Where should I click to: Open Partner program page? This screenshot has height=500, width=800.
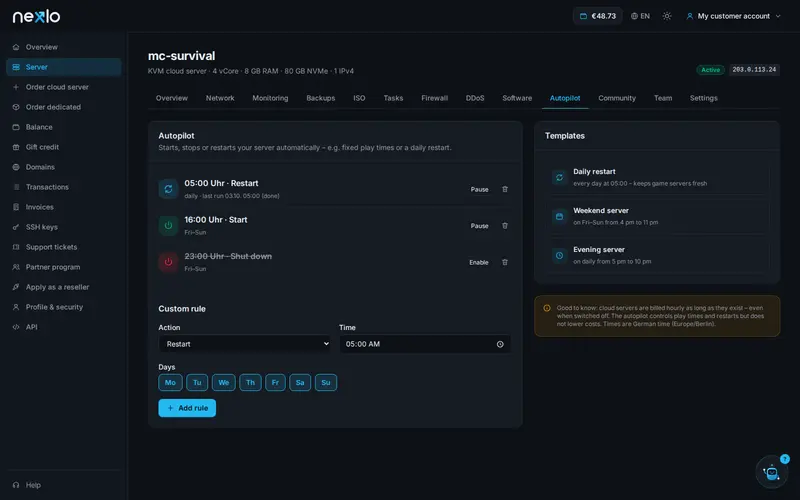[64, 267]
